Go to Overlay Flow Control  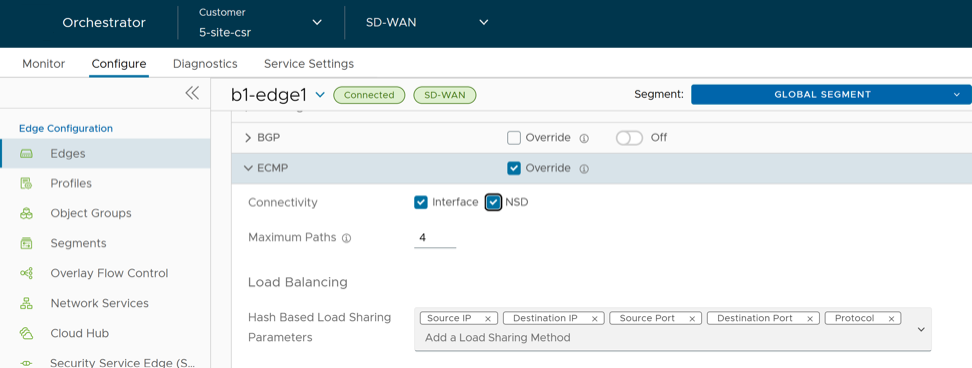pos(109,273)
